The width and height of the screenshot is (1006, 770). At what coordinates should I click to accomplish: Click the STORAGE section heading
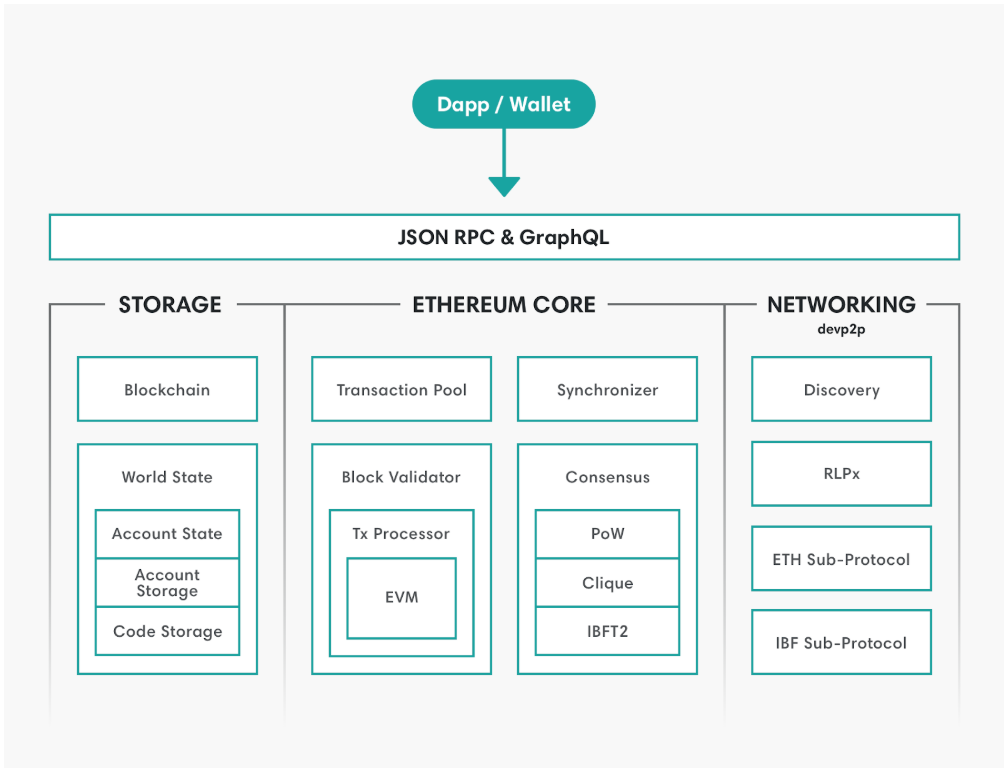[170, 304]
